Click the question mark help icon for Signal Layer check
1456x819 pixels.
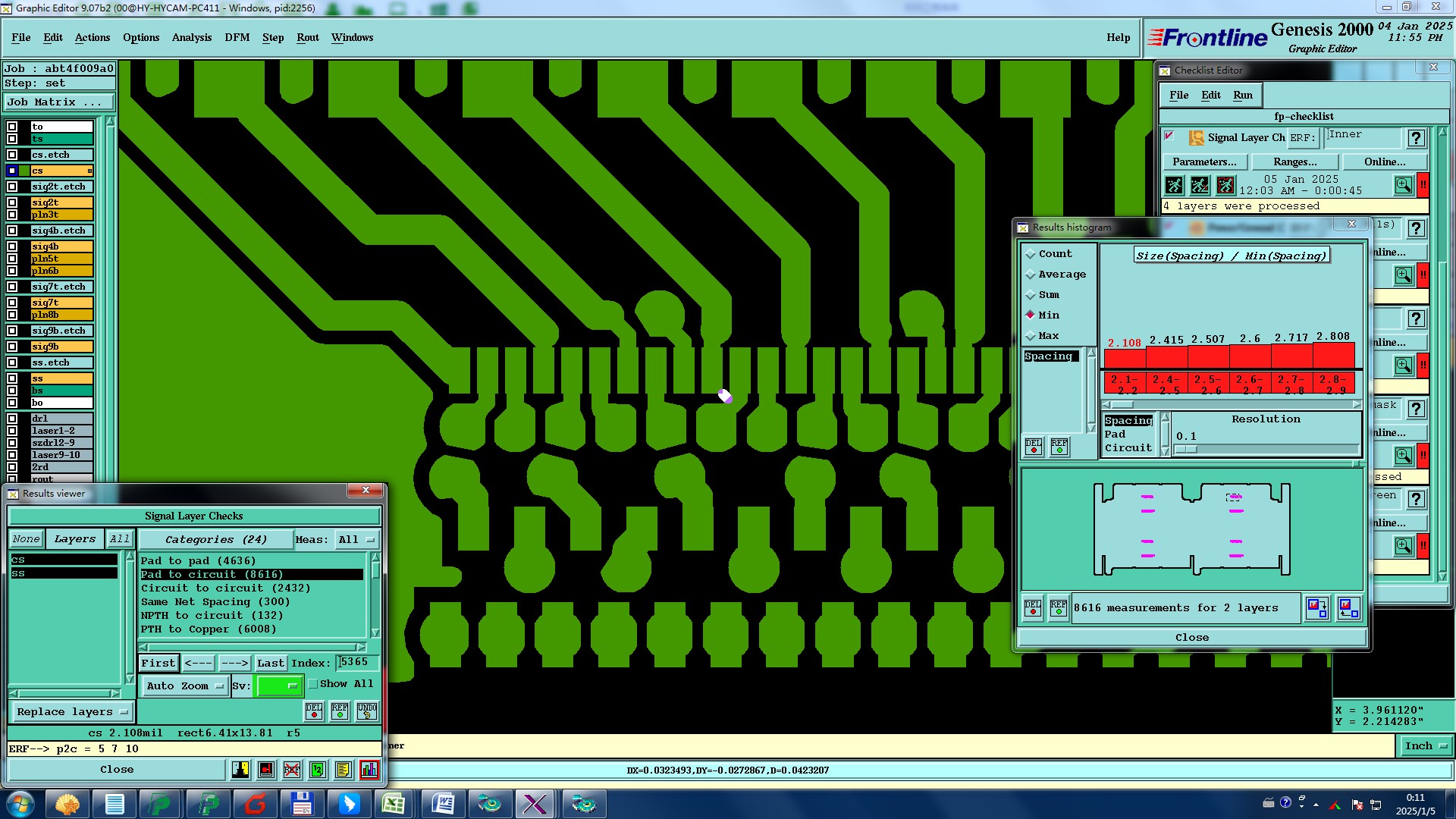1416,138
